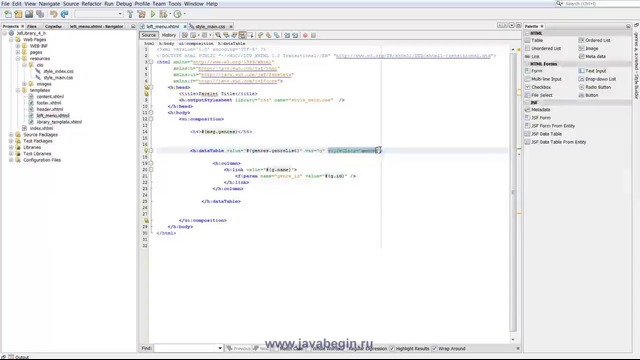The width and height of the screenshot is (640, 360).
Task: Open the Tools menu
Action: pos(174,4)
